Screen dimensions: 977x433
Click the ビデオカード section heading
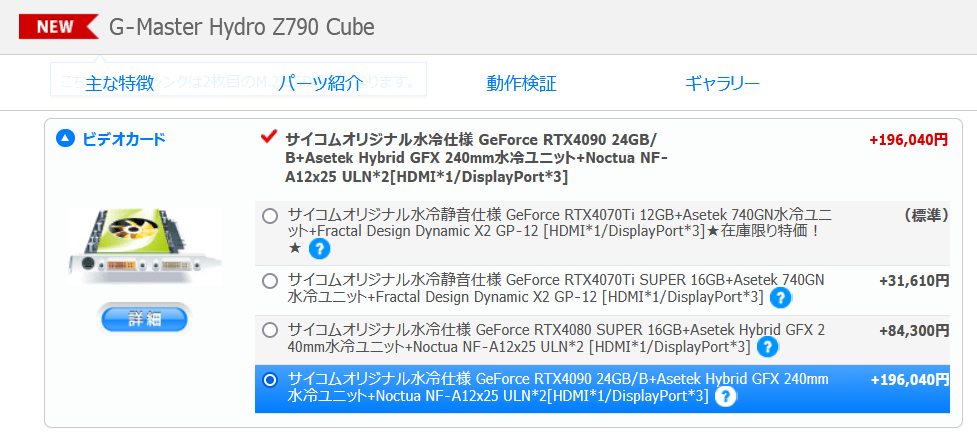tap(124, 139)
